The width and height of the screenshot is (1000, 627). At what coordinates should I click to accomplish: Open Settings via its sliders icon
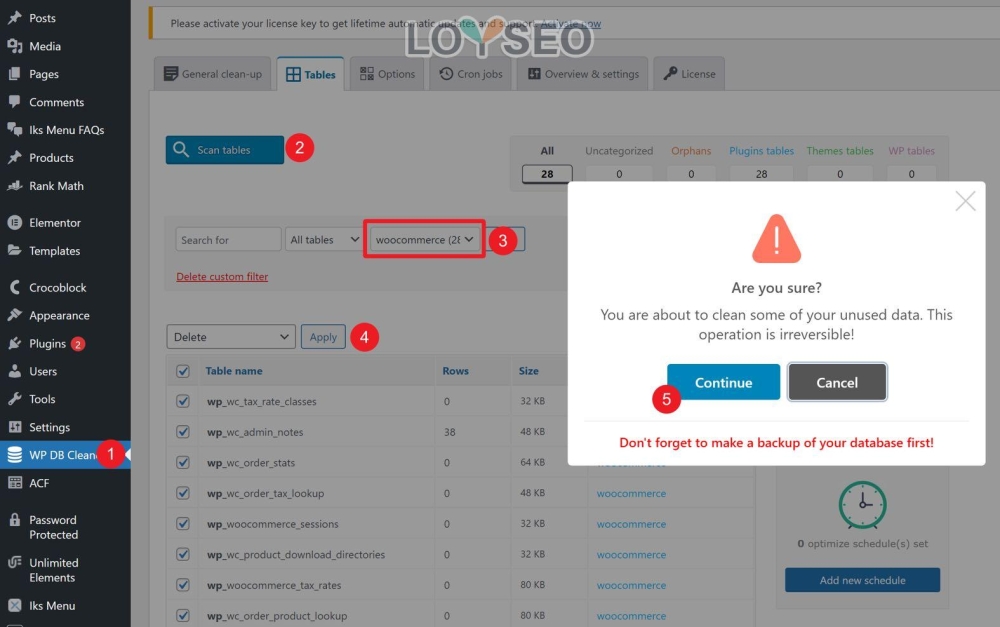tap(15, 427)
